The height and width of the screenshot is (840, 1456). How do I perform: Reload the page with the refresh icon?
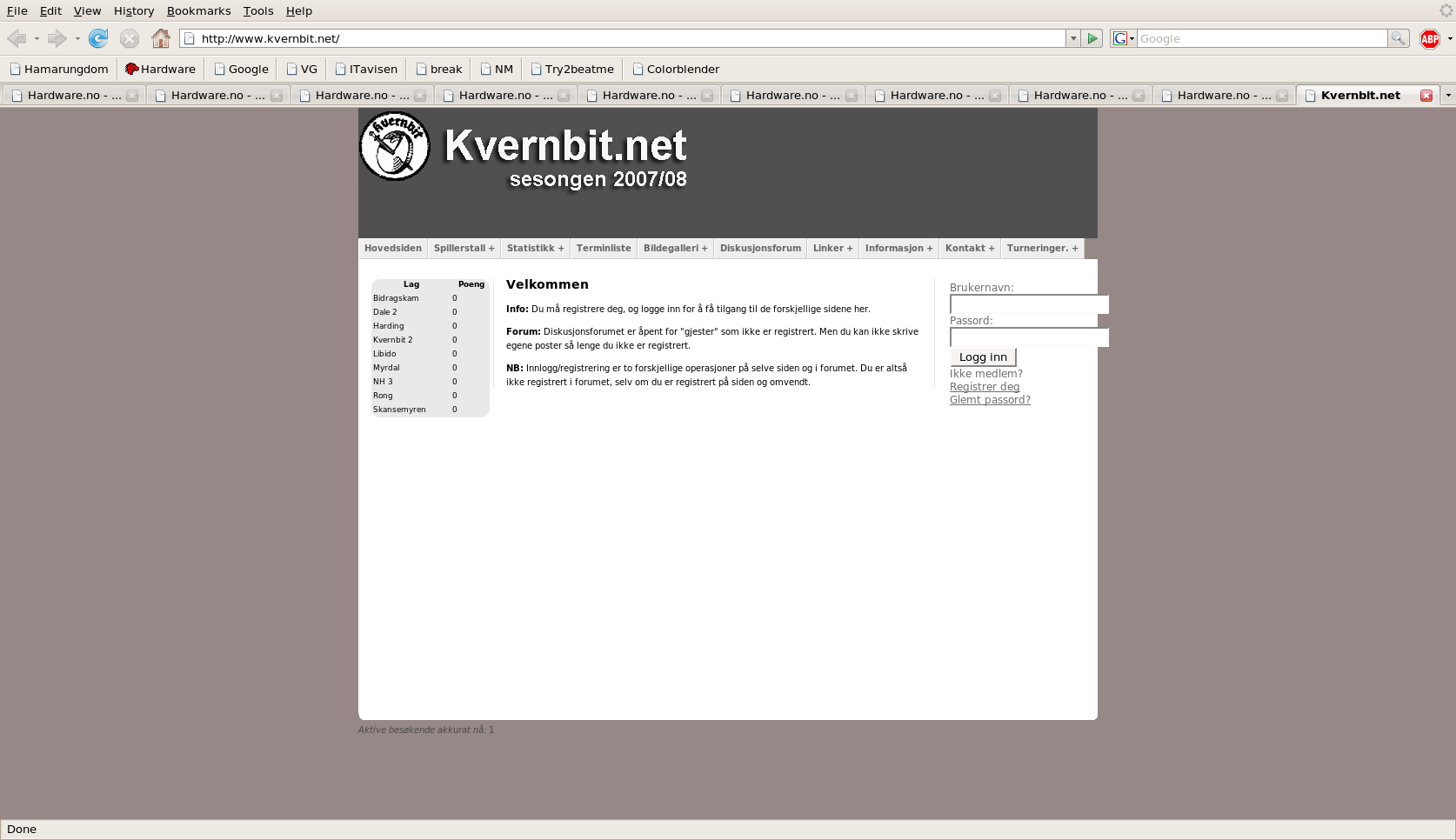98,38
